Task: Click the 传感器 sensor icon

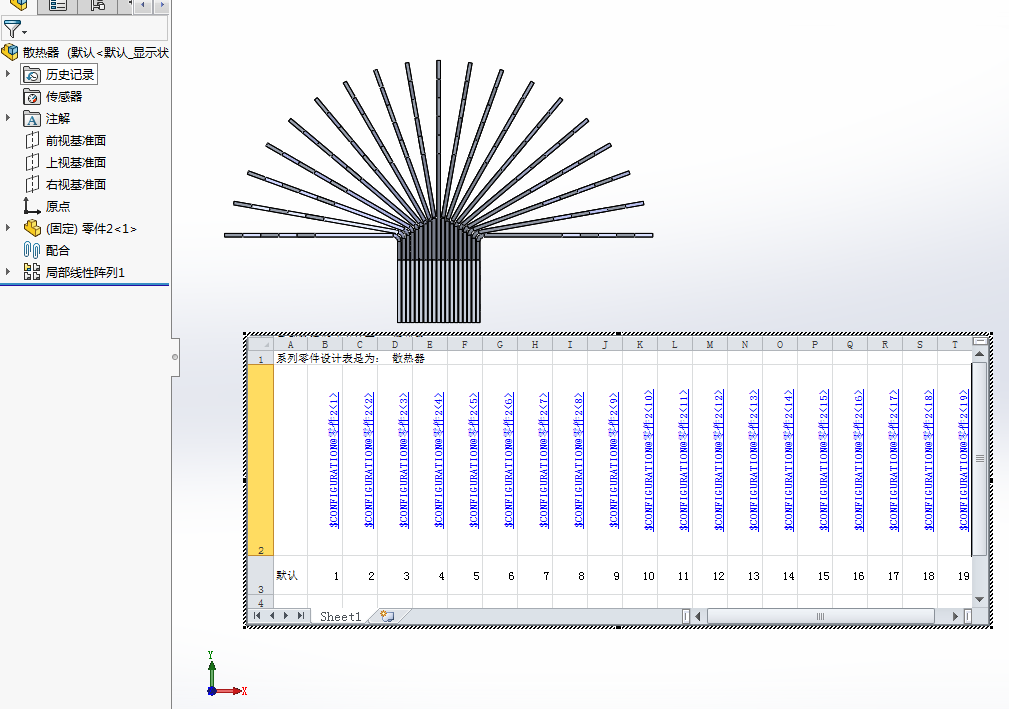Action: 32,97
